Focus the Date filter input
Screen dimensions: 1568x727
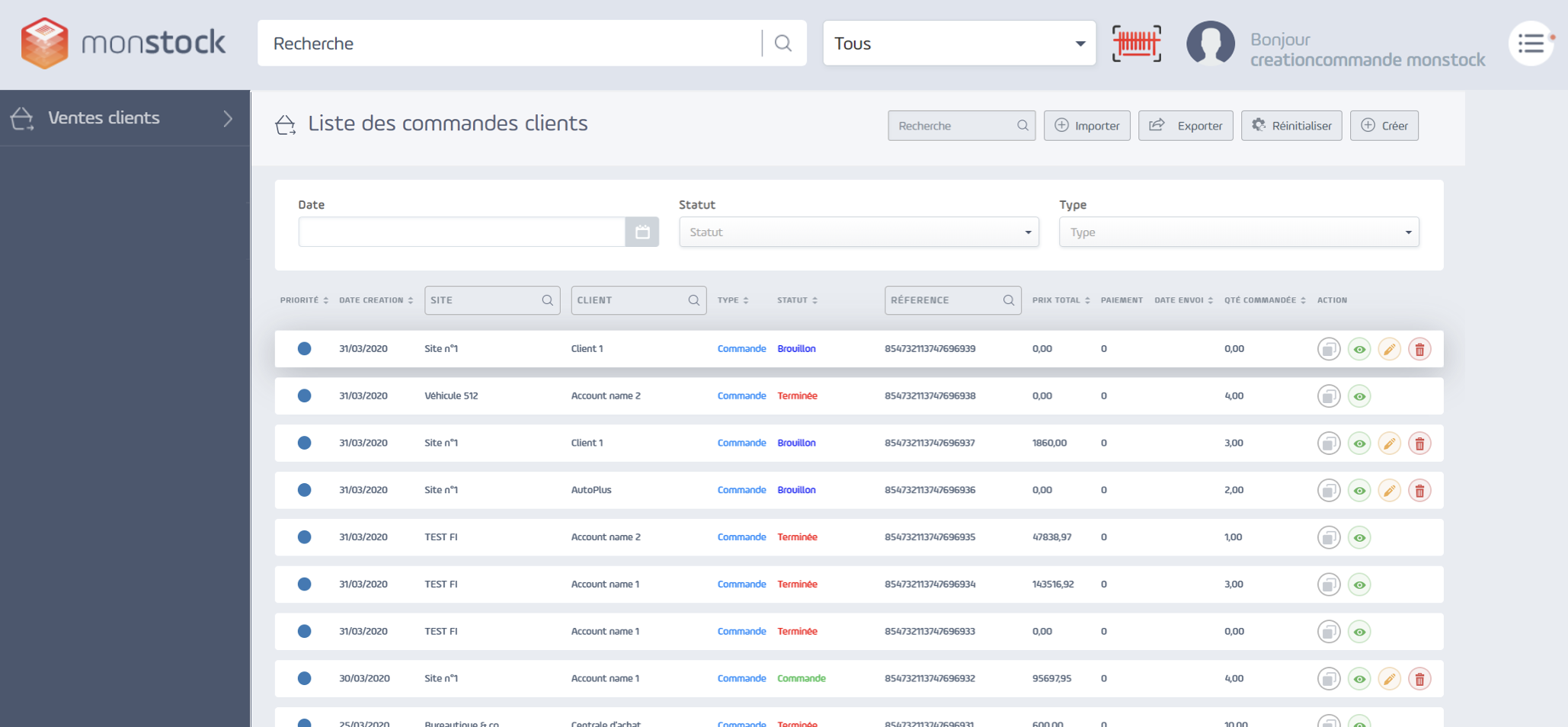click(x=462, y=232)
